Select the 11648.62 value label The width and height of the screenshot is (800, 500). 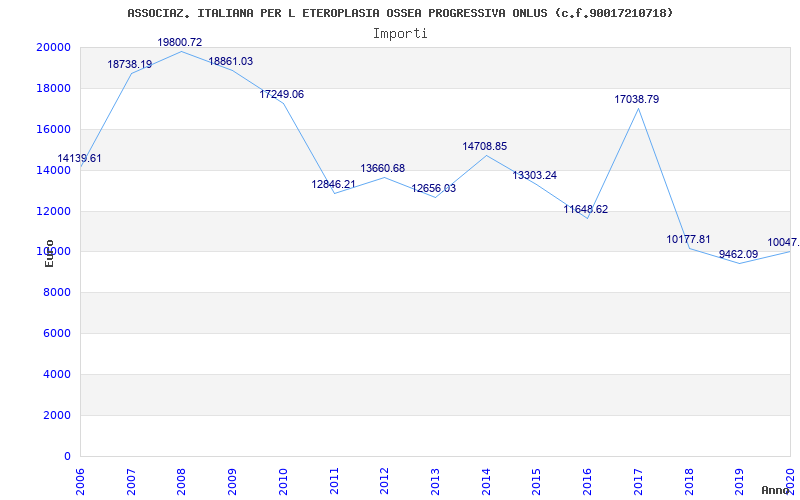coord(586,209)
